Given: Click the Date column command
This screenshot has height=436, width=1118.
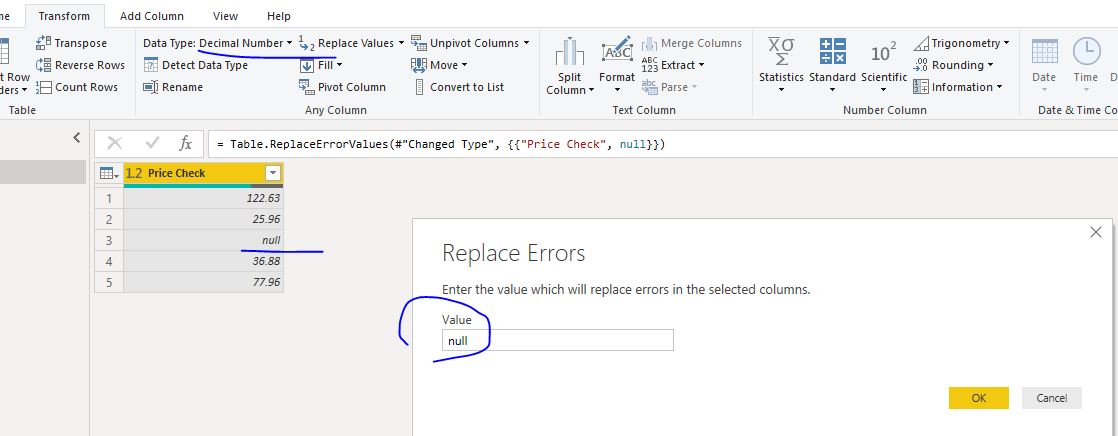Looking at the screenshot, I should click(x=1044, y=66).
